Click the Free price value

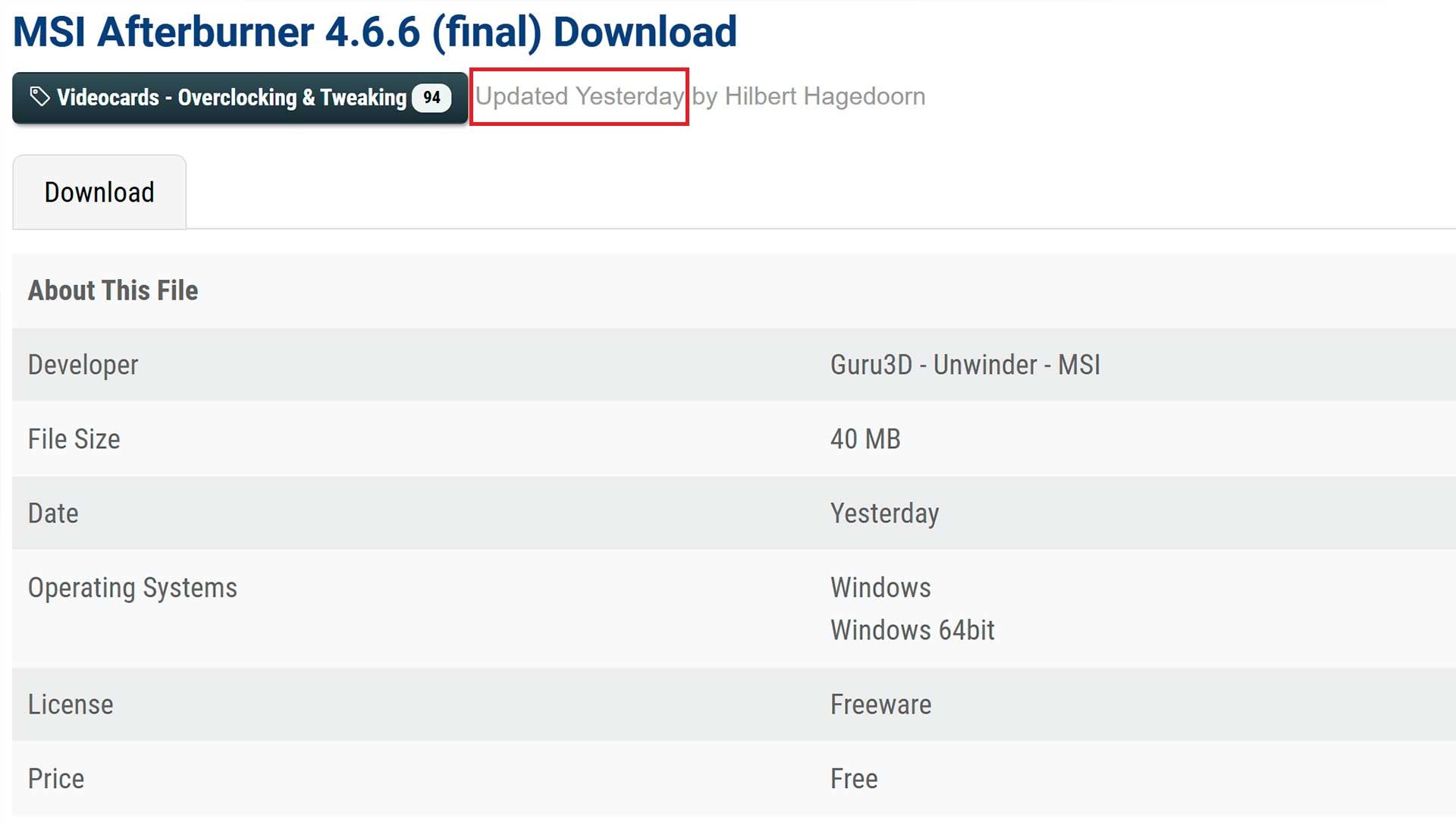point(854,779)
